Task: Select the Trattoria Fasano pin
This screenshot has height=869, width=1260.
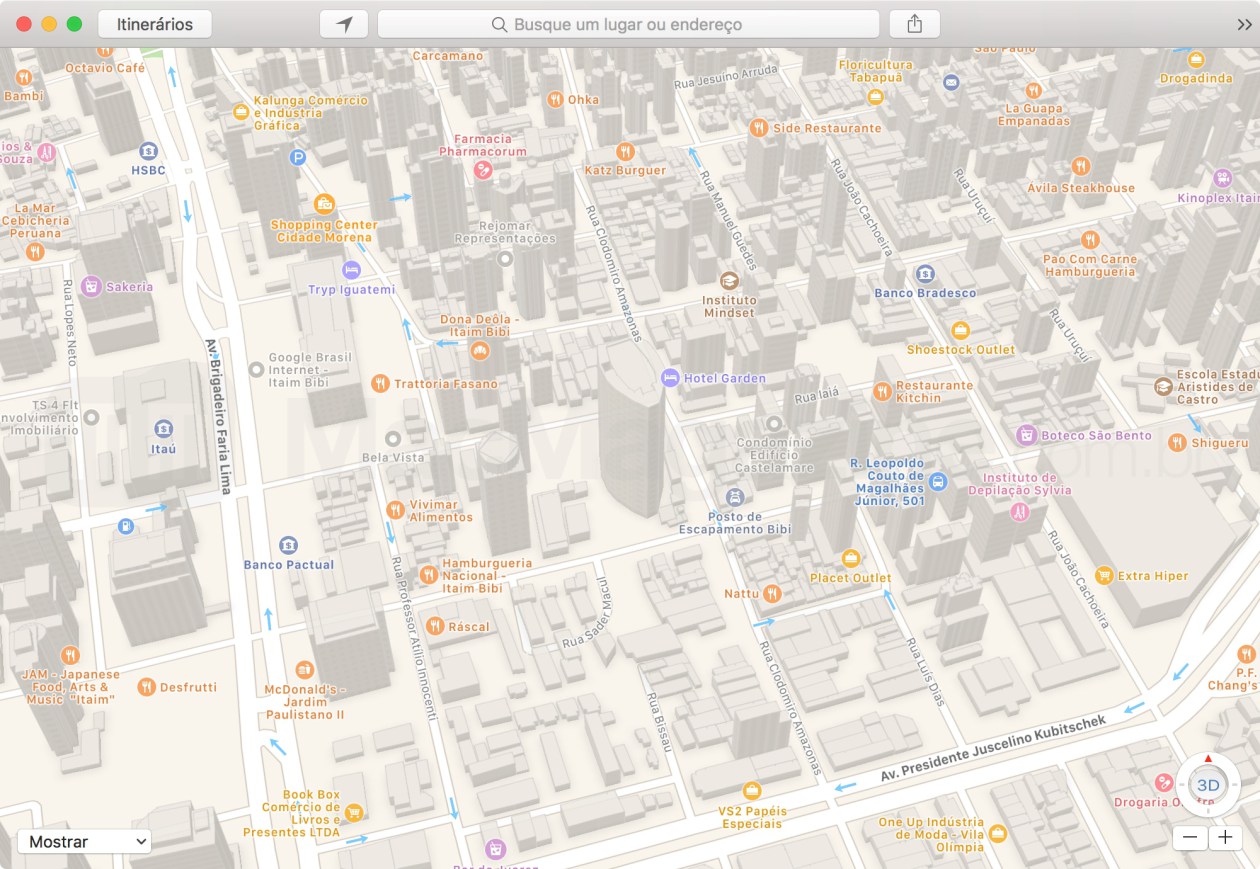Action: 380,383
